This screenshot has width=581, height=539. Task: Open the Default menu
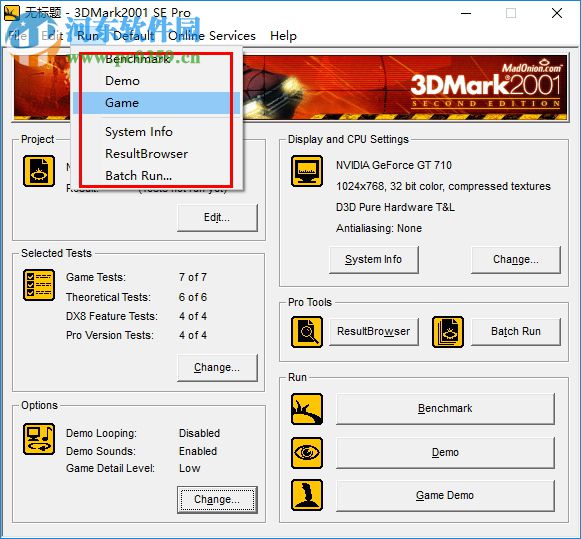click(134, 36)
